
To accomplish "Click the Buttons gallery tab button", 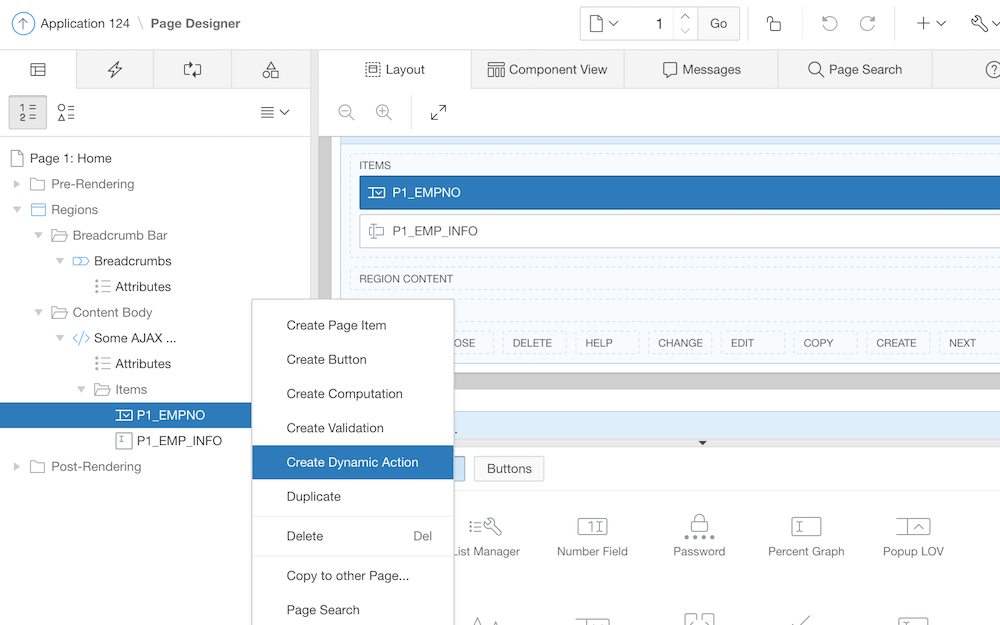I will pos(509,468).
